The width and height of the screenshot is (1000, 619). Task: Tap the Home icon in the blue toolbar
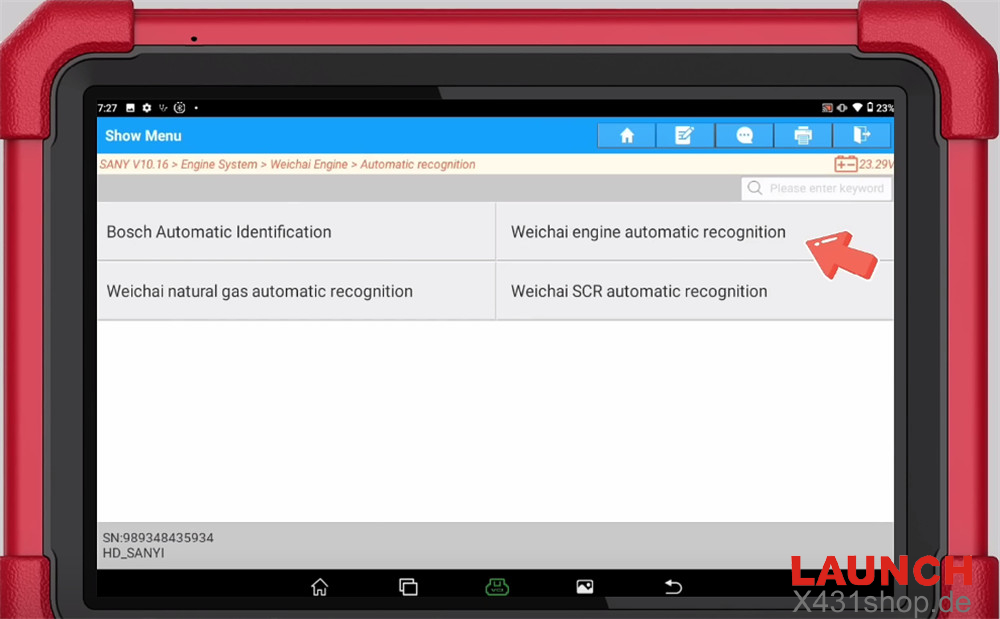pos(627,136)
